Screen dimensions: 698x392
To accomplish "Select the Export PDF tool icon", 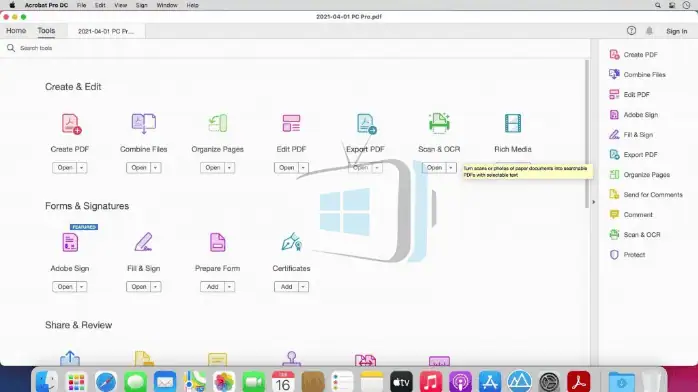I will tap(366, 124).
